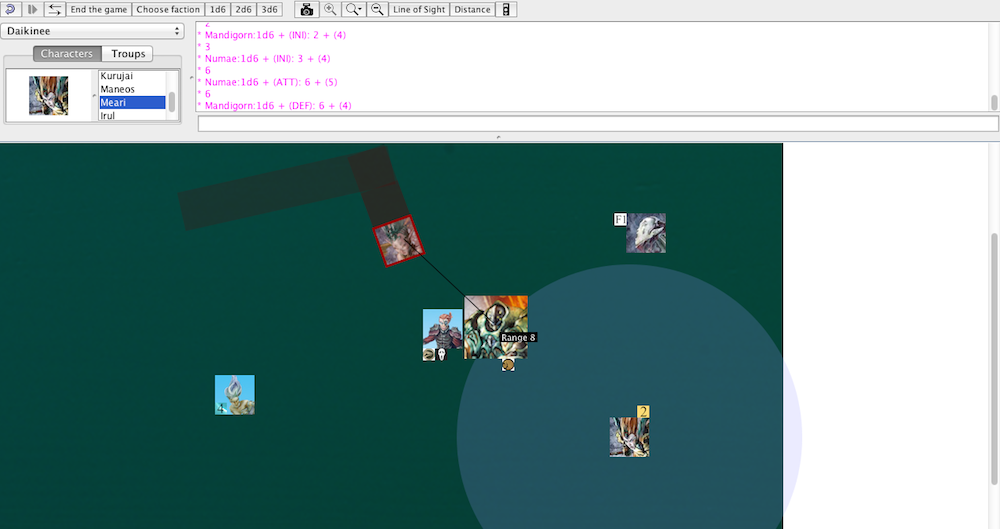This screenshot has height=529, width=1000.
Task: Click the undo arrow toolbar icon
Action: [10, 9]
